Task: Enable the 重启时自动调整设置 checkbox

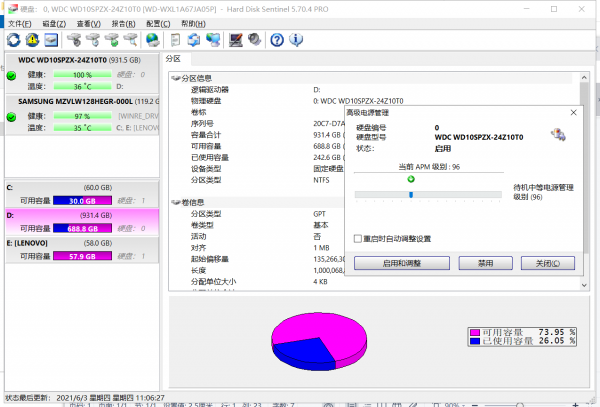Action: (x=359, y=238)
